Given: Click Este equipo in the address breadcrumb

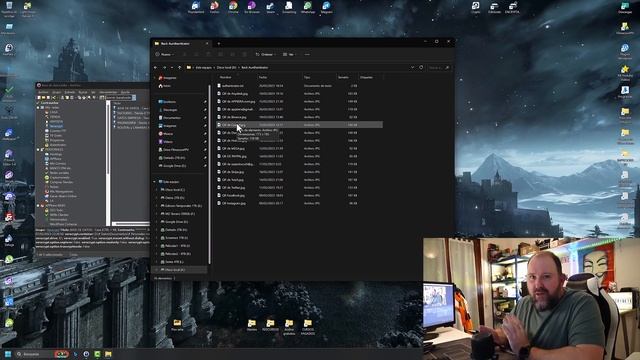Looking at the screenshot, I should [x=203, y=67].
